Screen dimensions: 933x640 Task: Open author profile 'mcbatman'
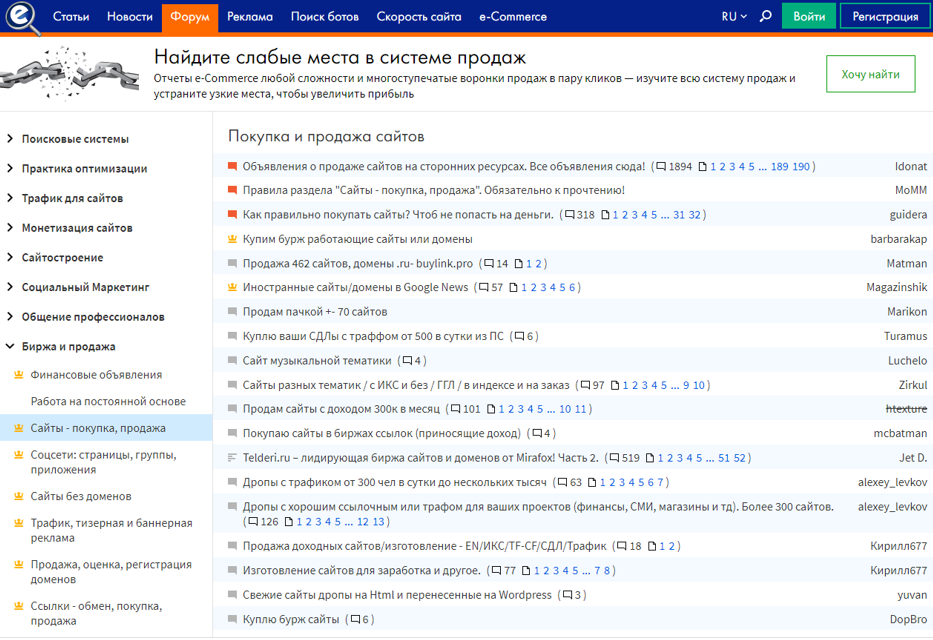900,434
